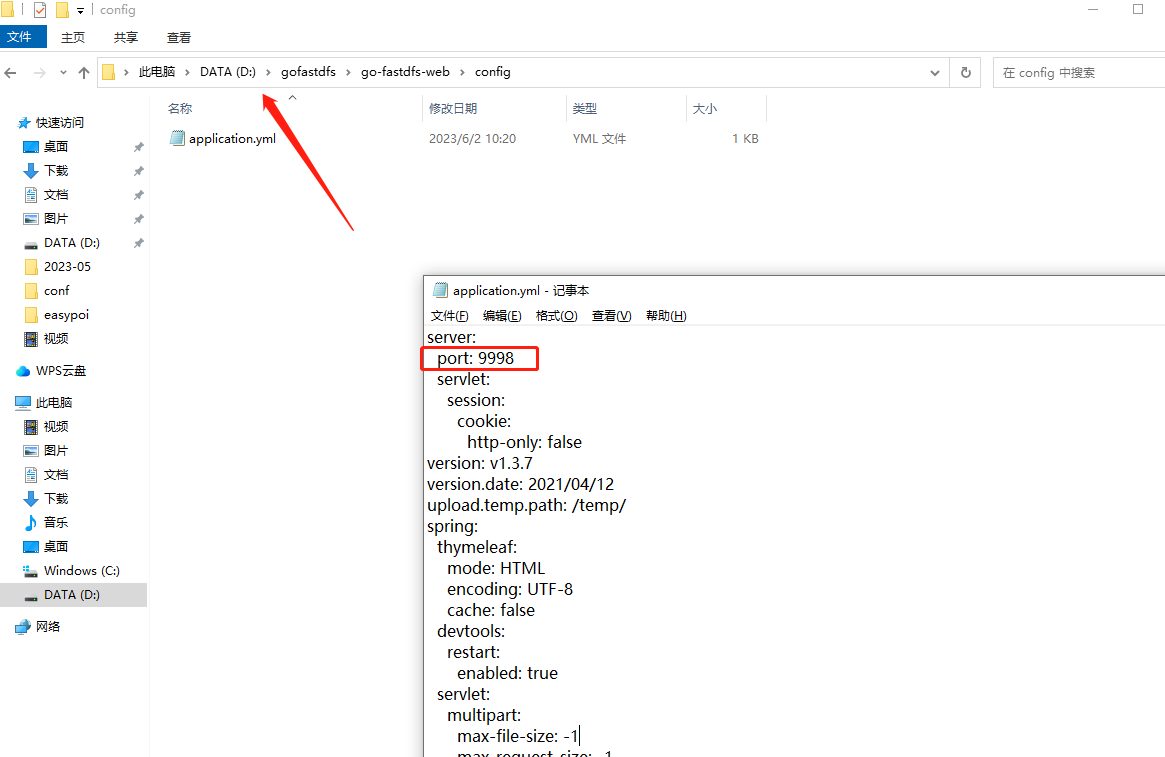The image size is (1165, 757).
Task: Open Notepad 帮助(H) menu
Action: pos(666,316)
